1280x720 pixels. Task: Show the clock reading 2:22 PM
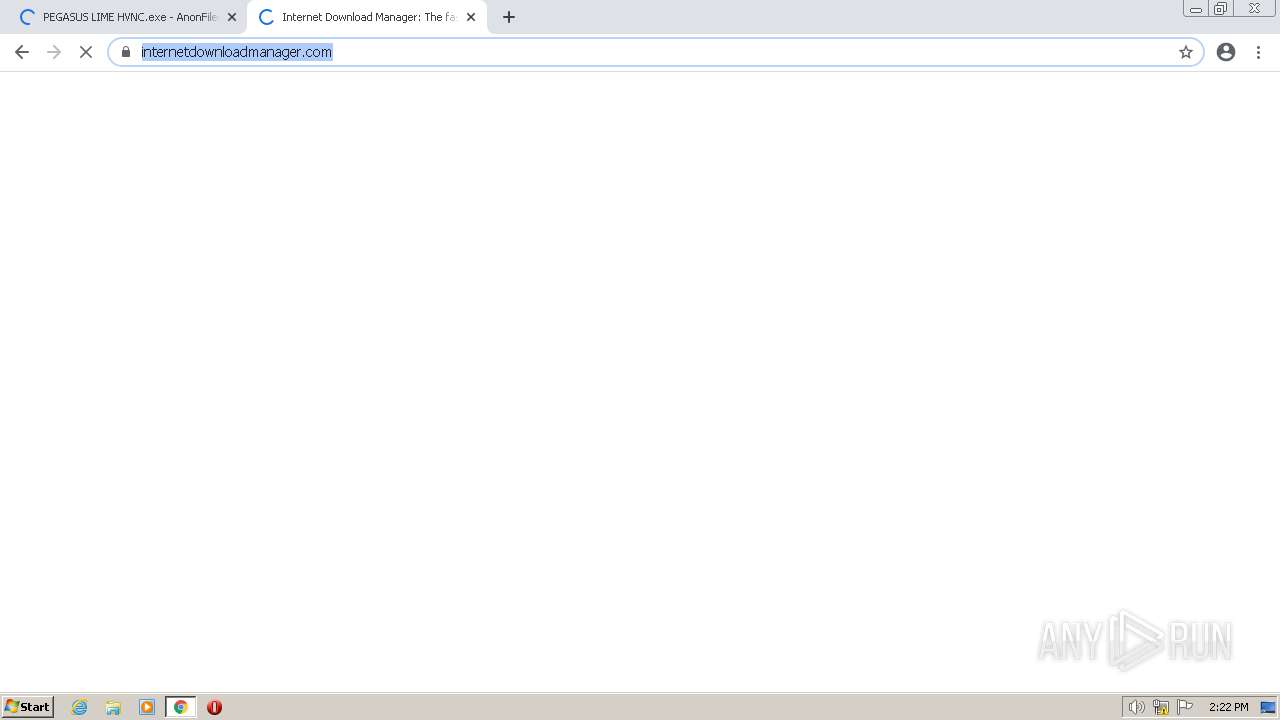click(1228, 707)
